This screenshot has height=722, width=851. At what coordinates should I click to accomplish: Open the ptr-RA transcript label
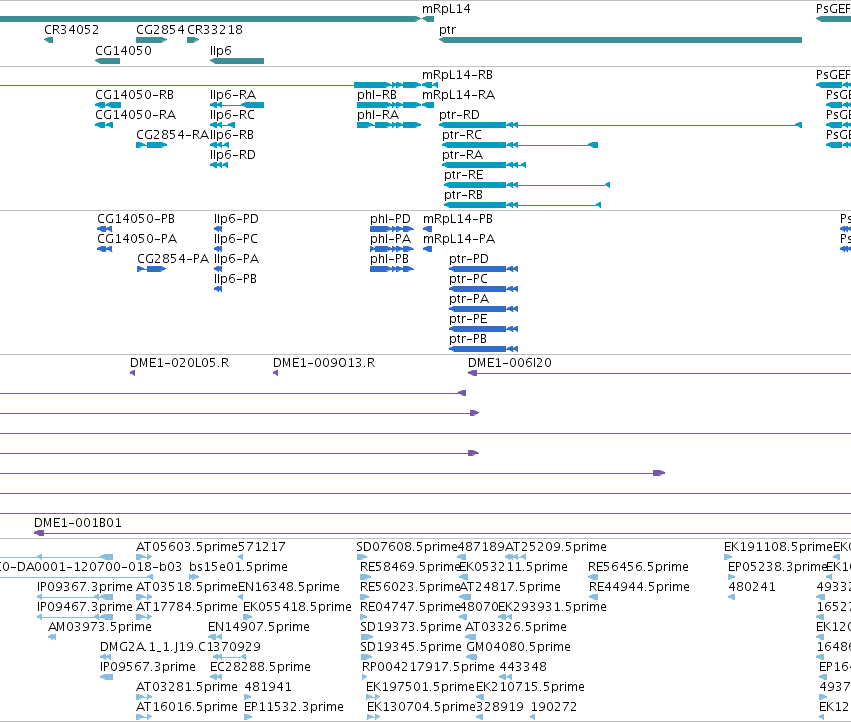[462, 155]
